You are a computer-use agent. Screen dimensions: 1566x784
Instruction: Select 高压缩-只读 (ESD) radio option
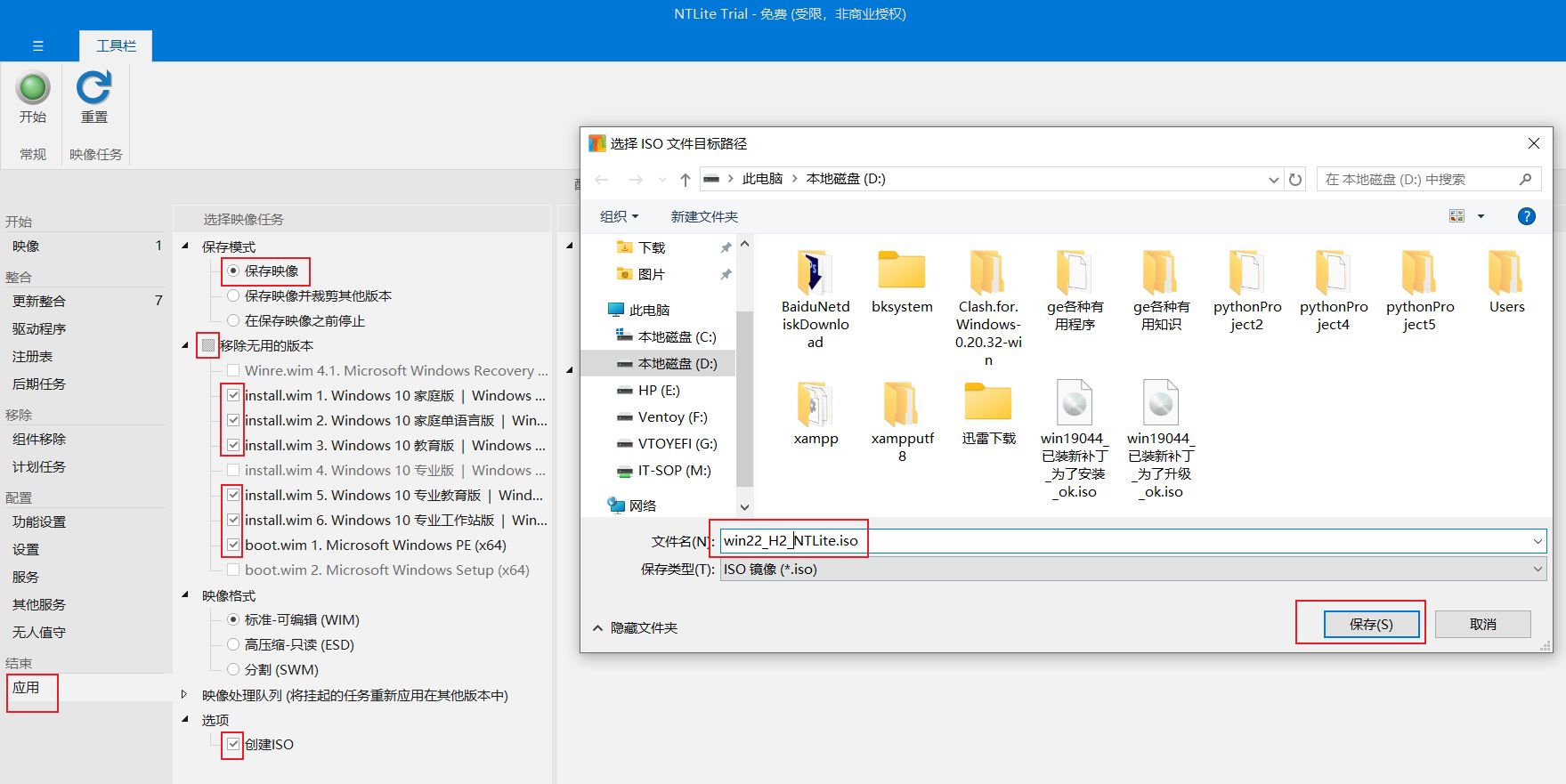(233, 644)
